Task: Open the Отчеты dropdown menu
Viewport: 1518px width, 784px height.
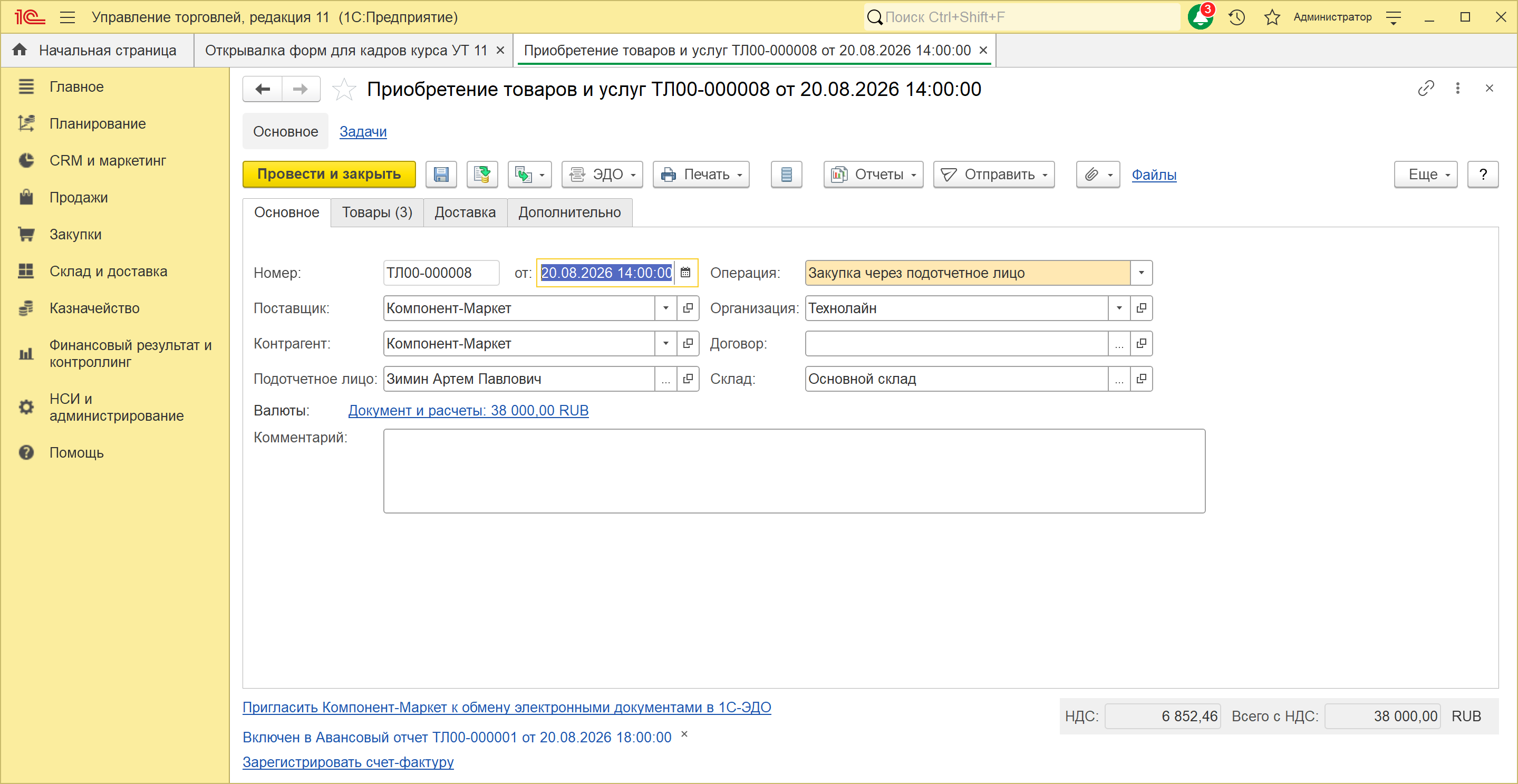Action: click(873, 175)
